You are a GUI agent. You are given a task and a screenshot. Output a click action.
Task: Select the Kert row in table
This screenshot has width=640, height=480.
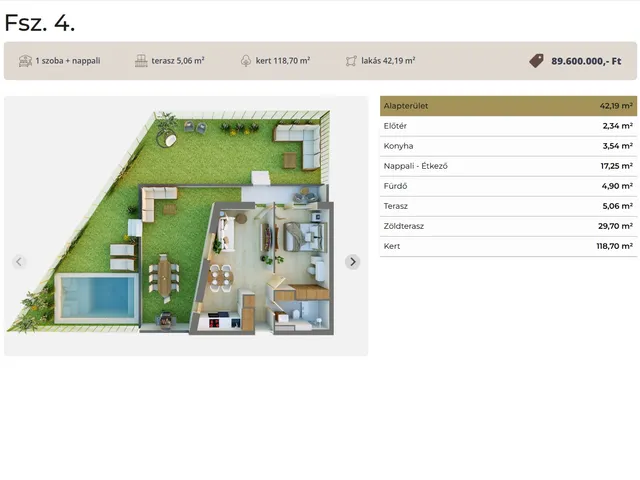pos(508,246)
